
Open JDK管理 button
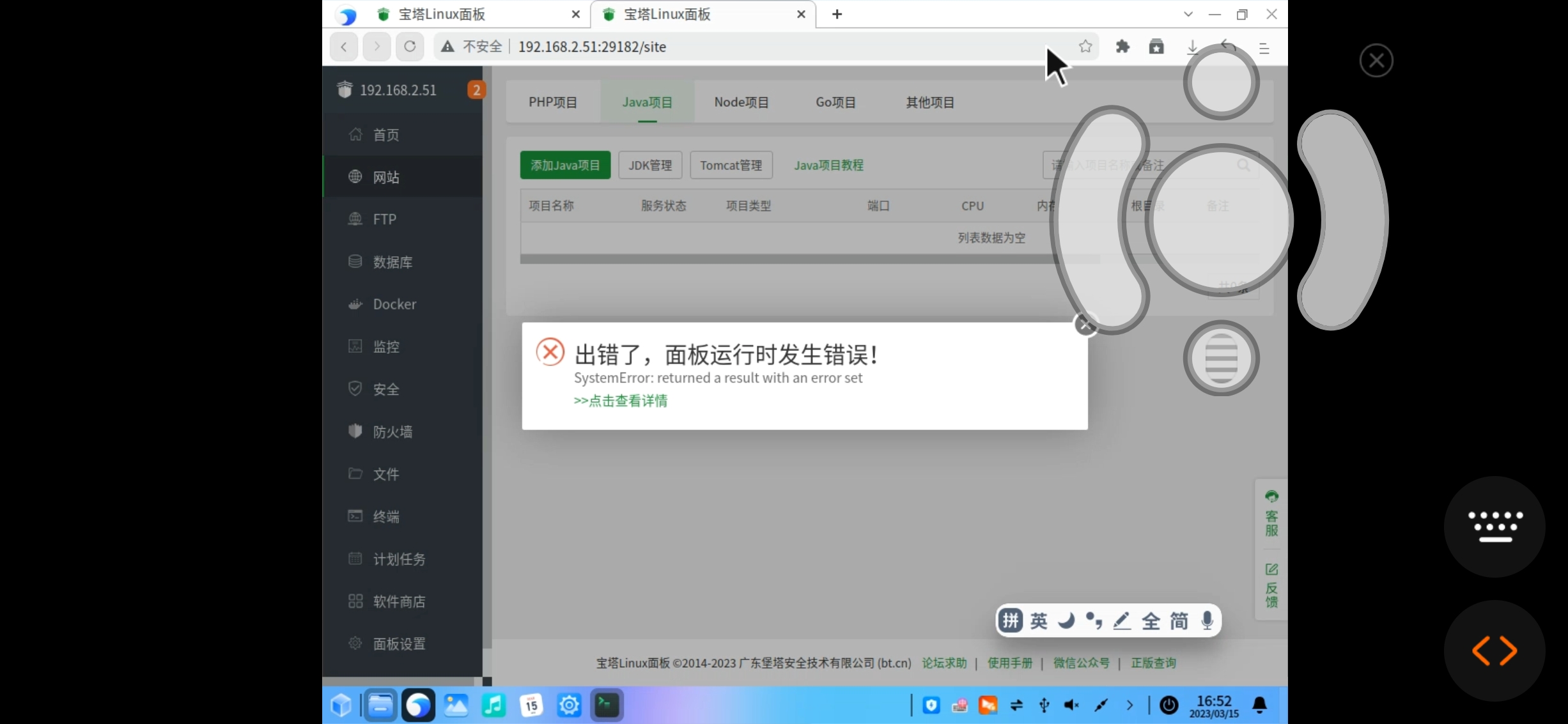click(650, 166)
